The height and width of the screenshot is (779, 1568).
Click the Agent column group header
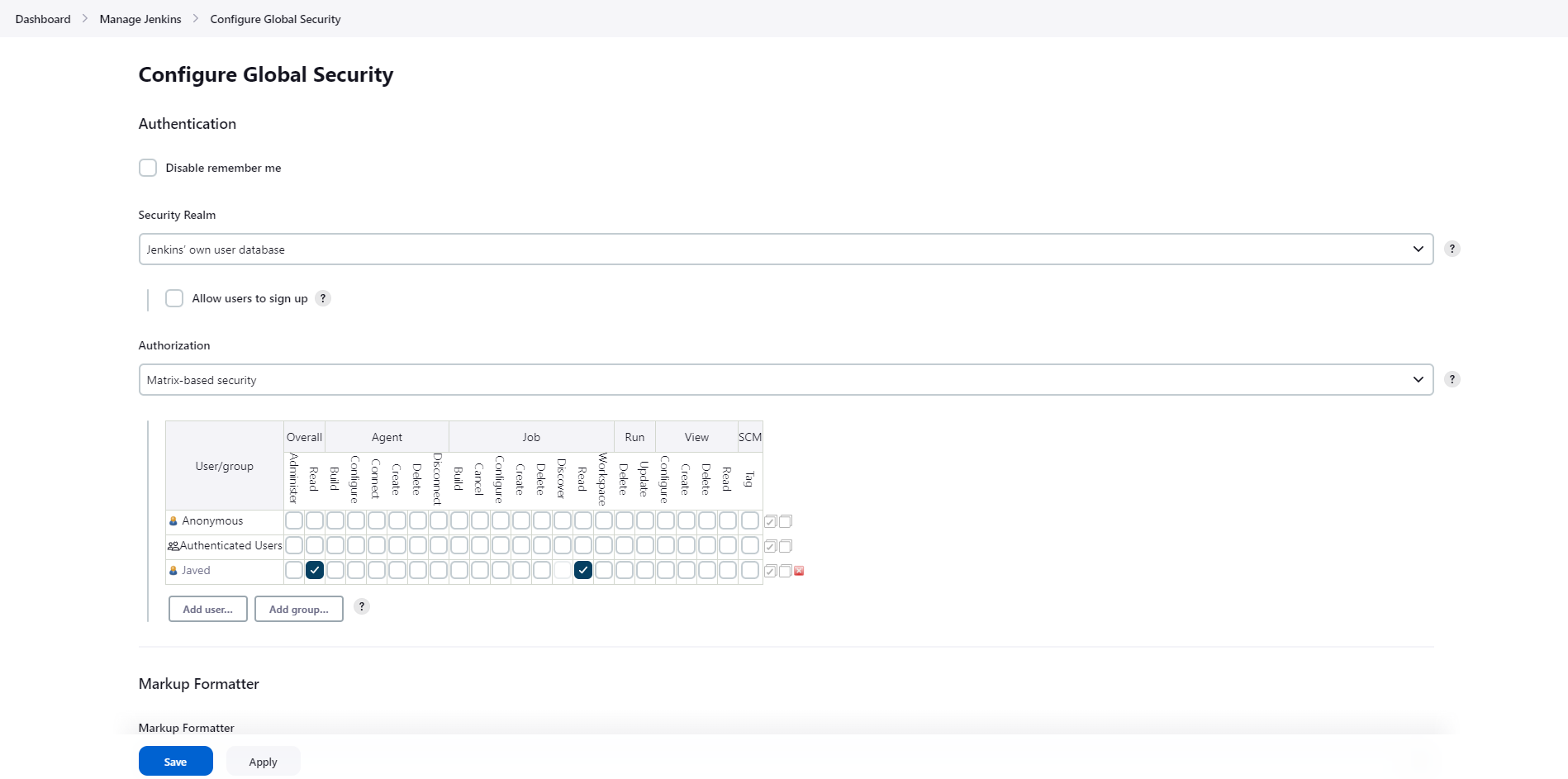pos(387,437)
